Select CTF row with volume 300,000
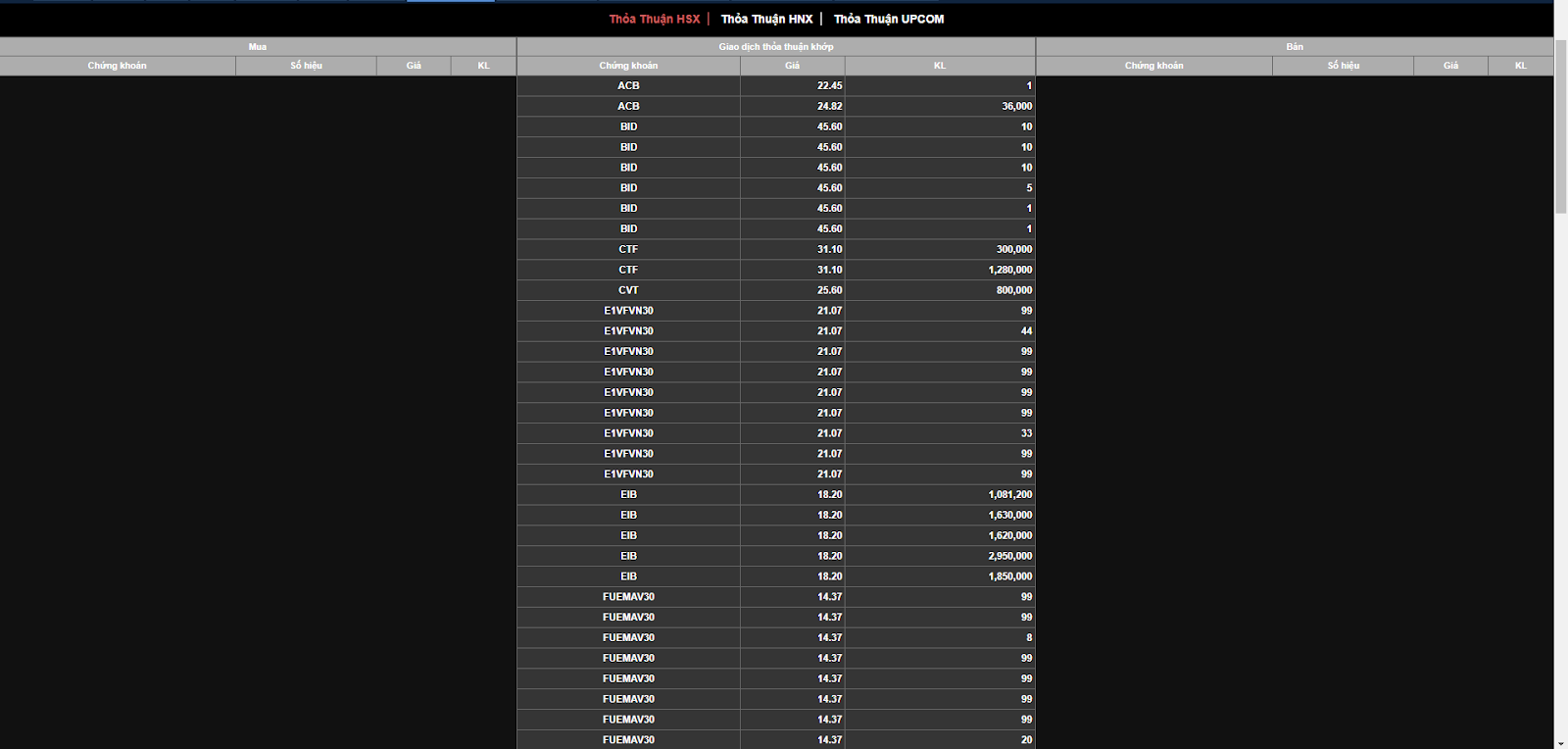The image size is (1568, 749). pos(776,250)
